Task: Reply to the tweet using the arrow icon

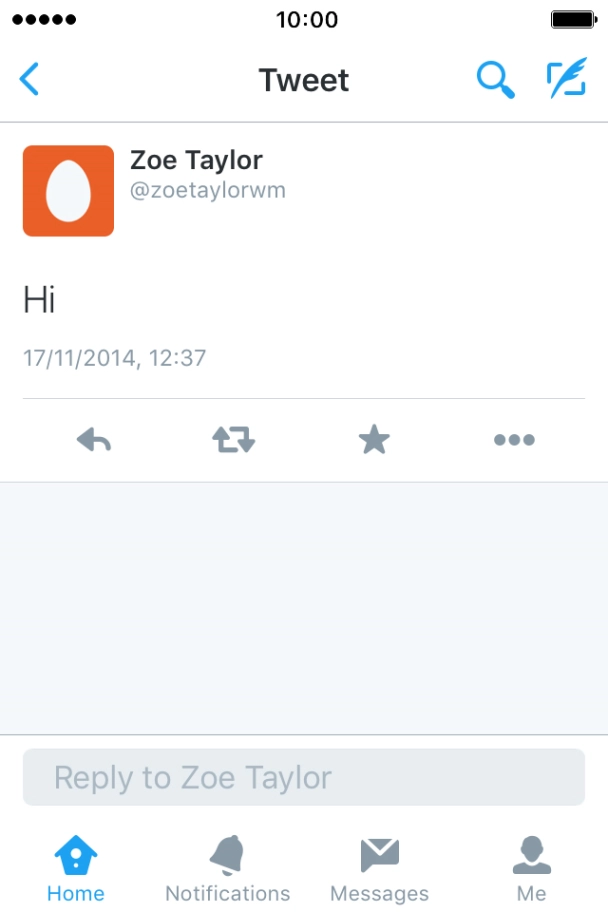Action: pos(93,439)
